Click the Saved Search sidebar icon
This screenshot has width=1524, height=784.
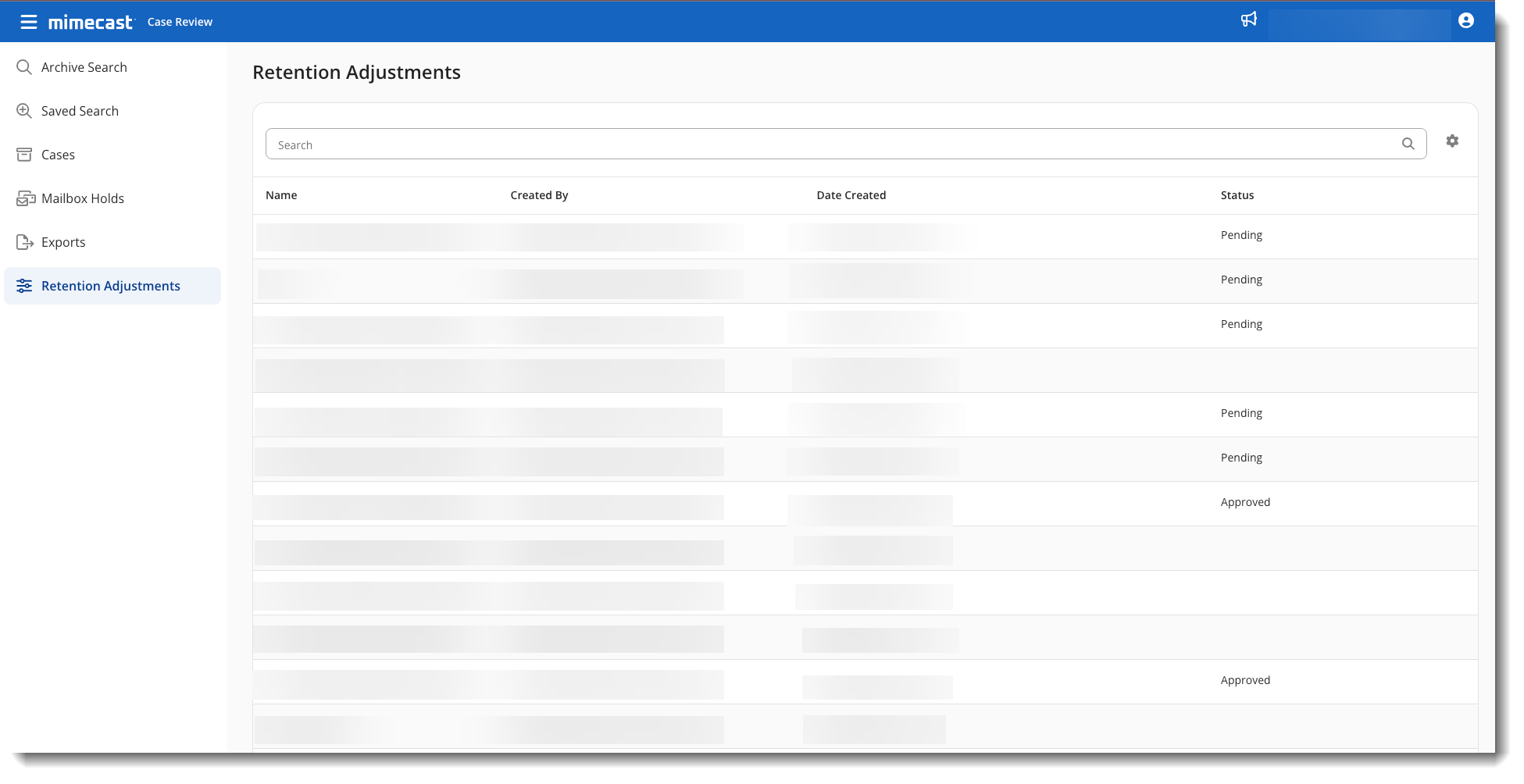coord(24,111)
